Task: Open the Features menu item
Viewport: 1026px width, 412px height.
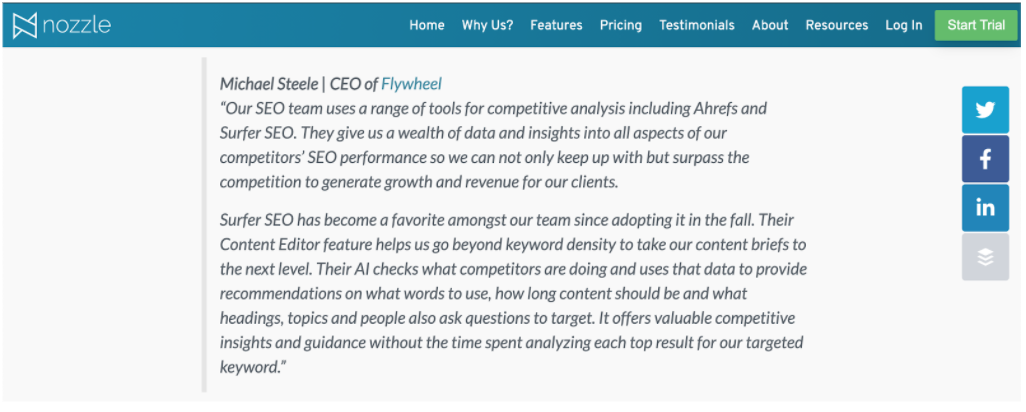Action: (x=556, y=25)
